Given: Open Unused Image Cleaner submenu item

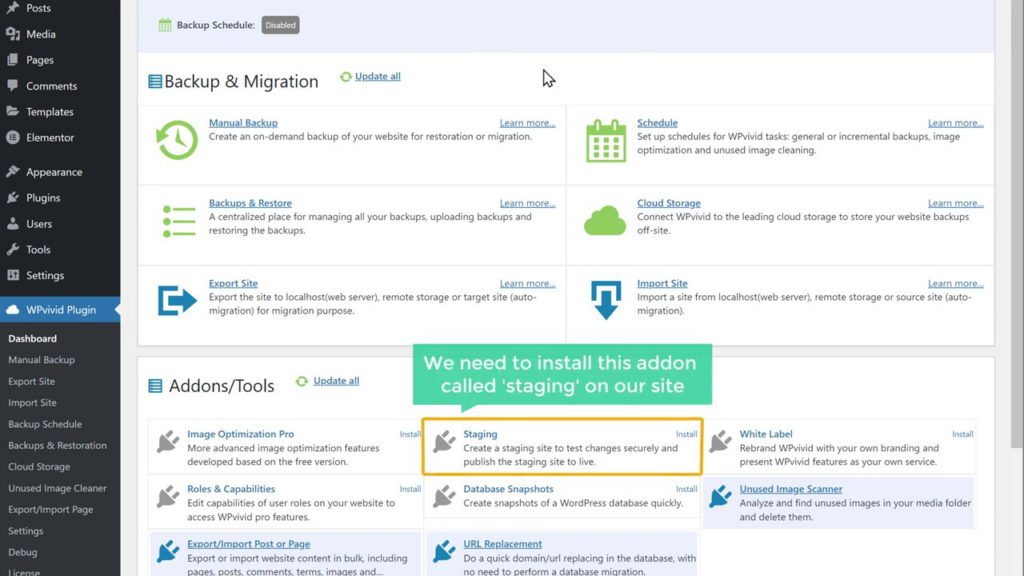Looking at the screenshot, I should 57,488.
